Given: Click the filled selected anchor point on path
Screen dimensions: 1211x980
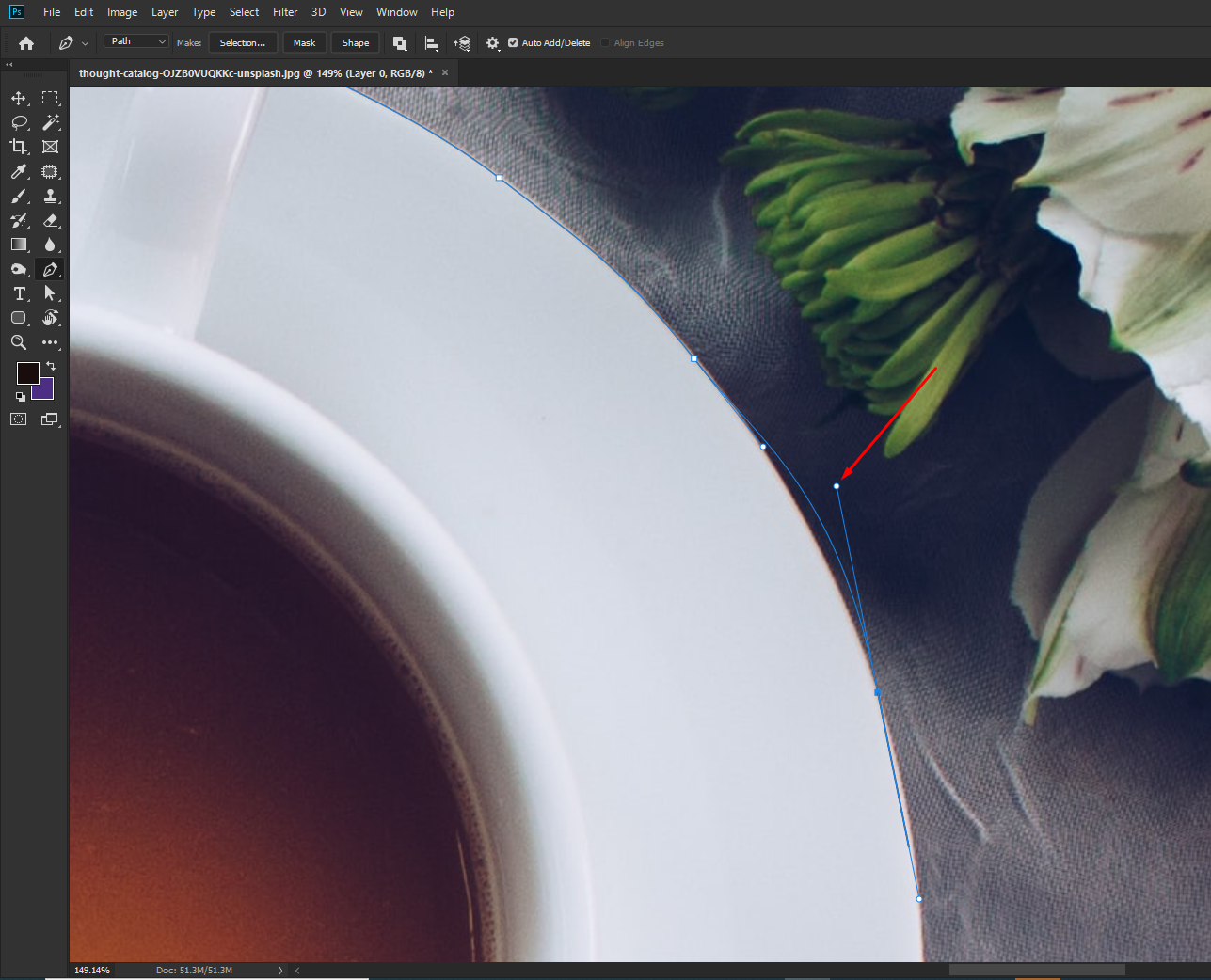Looking at the screenshot, I should pos(878,692).
